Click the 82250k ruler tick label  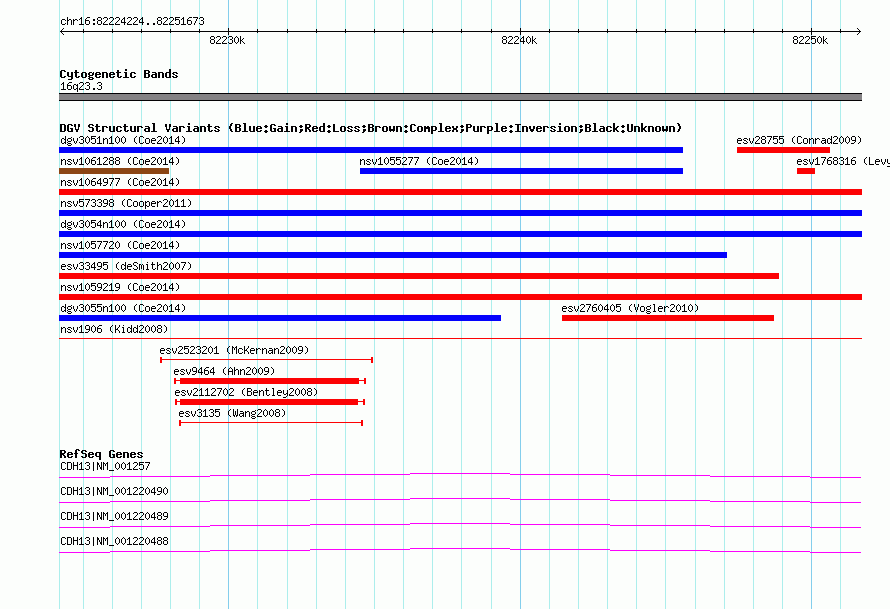810,40
